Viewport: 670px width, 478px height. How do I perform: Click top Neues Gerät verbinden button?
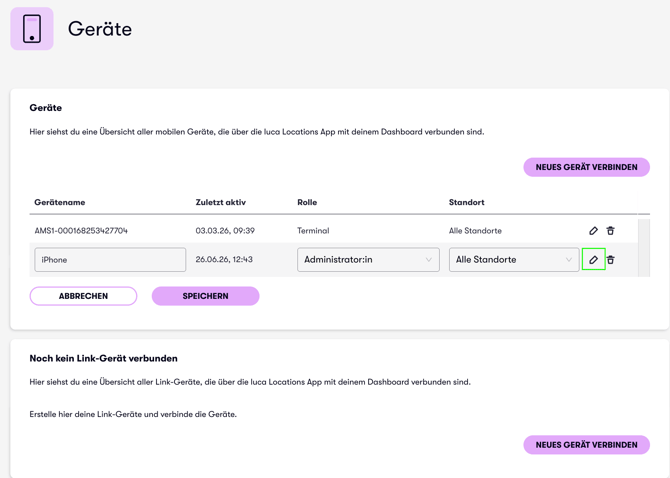point(586,167)
